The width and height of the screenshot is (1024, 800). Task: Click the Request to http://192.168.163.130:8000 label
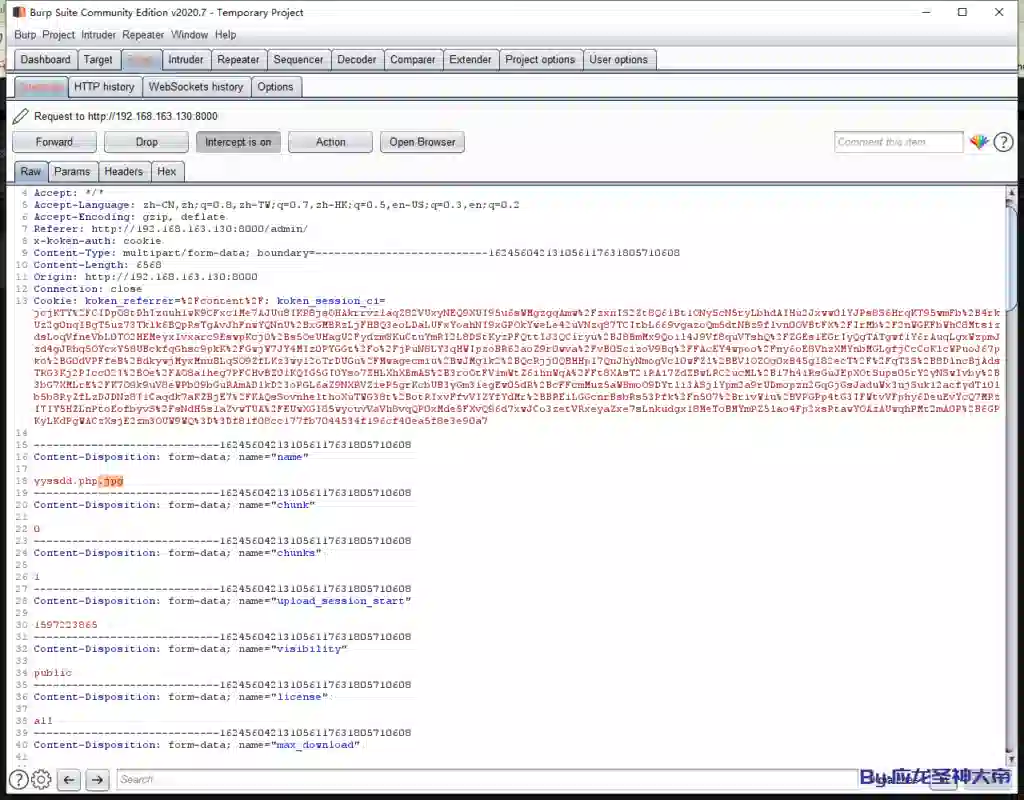point(125,116)
